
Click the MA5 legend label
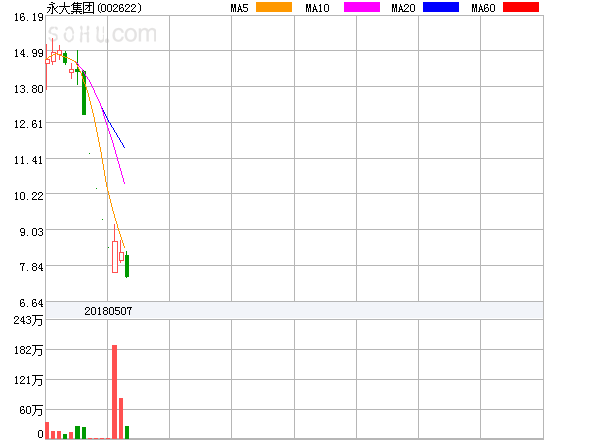coord(240,8)
